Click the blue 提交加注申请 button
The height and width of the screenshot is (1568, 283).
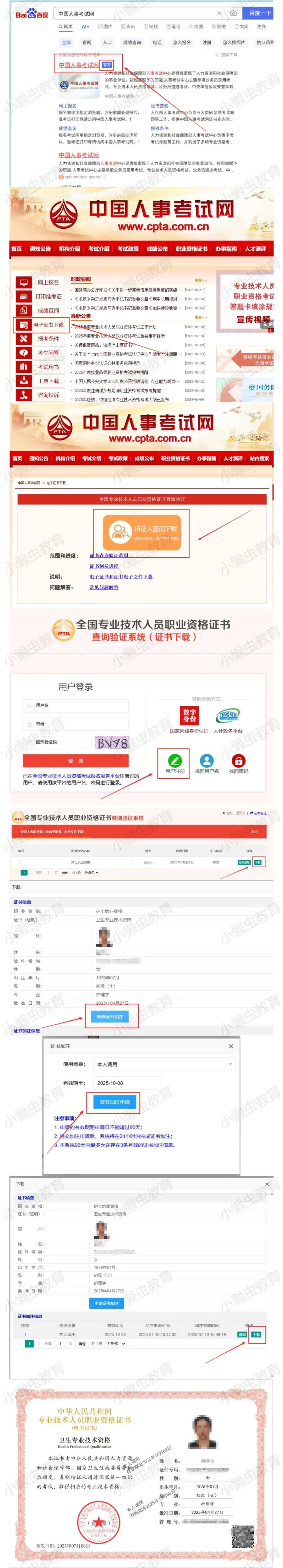[115, 1102]
